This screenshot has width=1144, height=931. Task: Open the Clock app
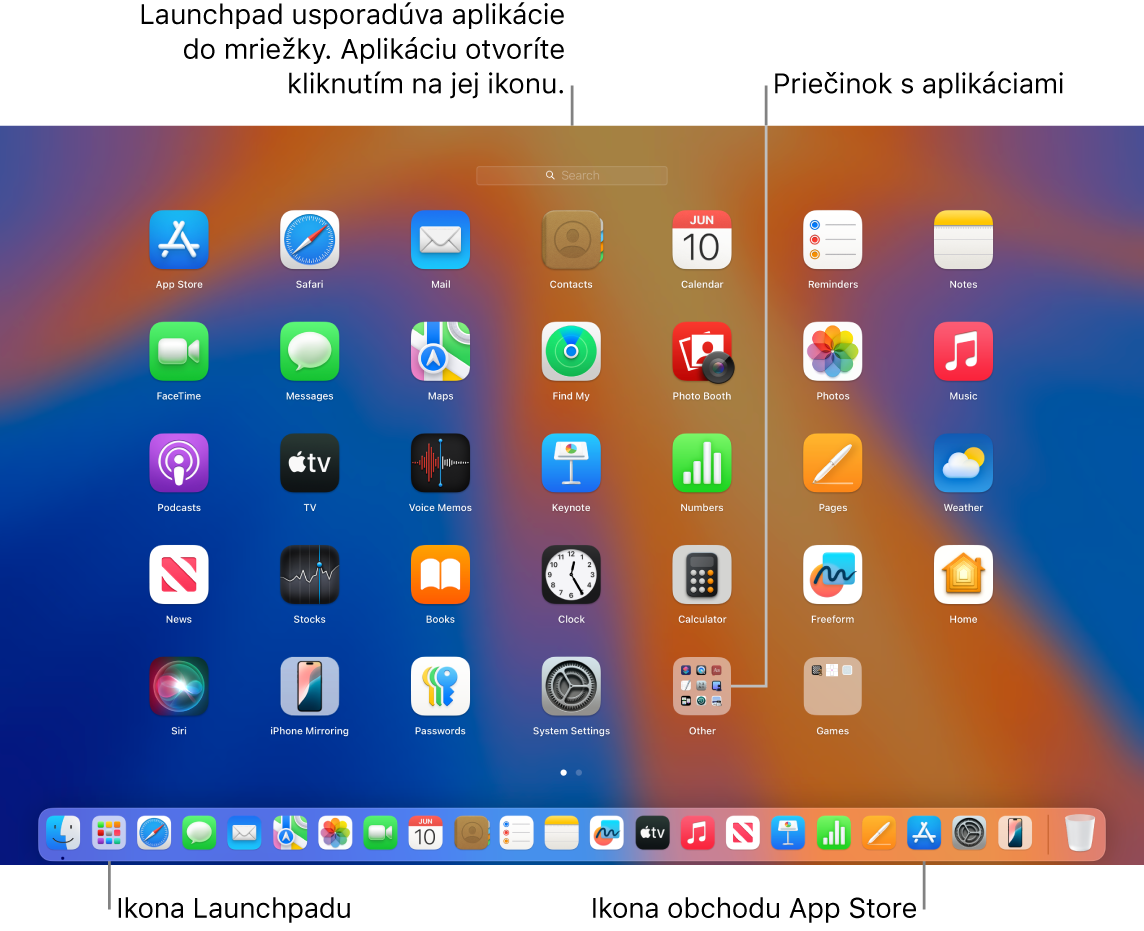571,575
